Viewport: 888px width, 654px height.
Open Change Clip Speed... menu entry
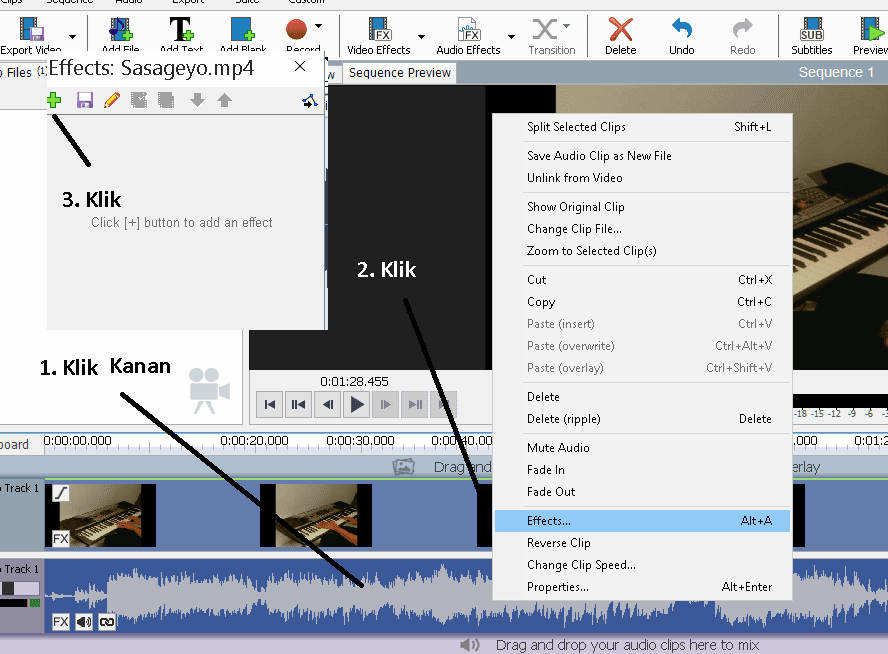pyautogui.click(x=642, y=565)
